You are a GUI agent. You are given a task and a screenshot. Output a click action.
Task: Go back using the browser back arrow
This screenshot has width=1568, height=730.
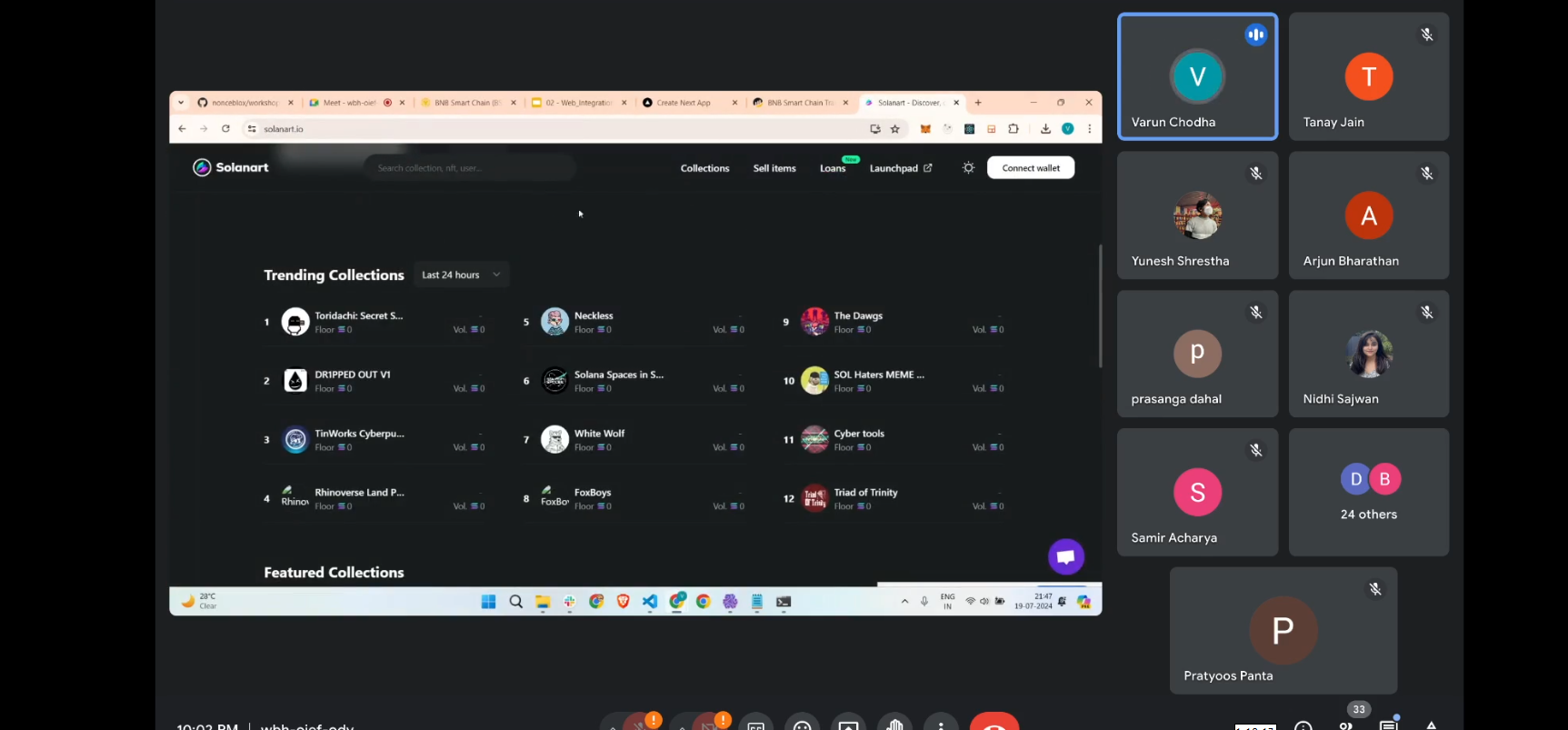pyautogui.click(x=183, y=129)
